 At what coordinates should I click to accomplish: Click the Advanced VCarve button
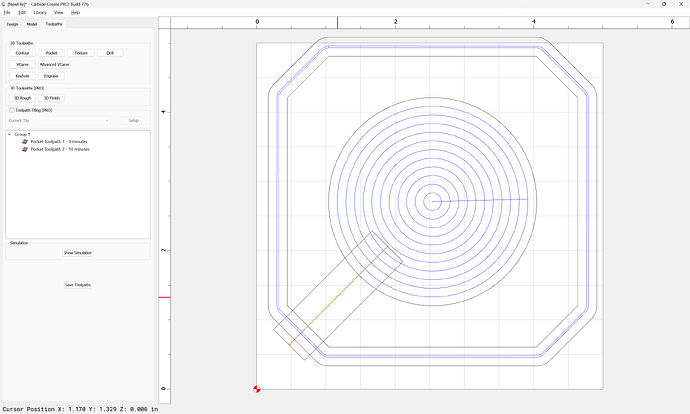[x=55, y=64]
